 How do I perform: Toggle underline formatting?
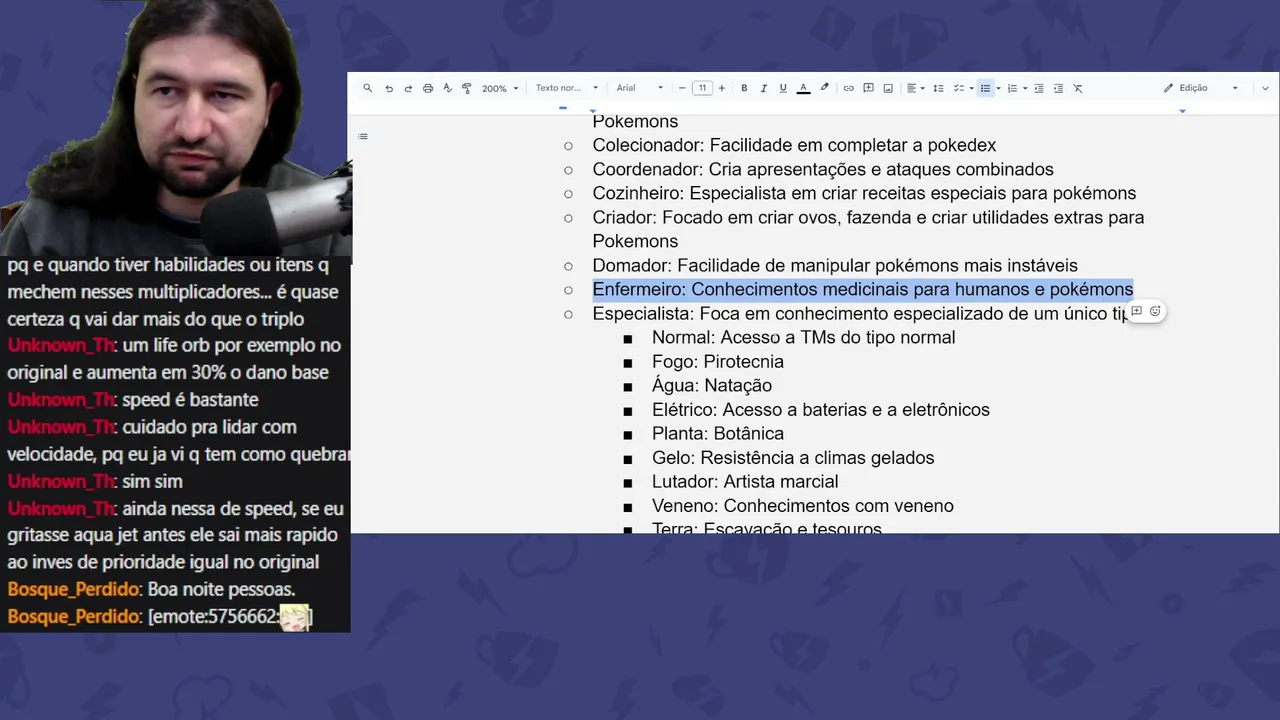[x=783, y=88]
